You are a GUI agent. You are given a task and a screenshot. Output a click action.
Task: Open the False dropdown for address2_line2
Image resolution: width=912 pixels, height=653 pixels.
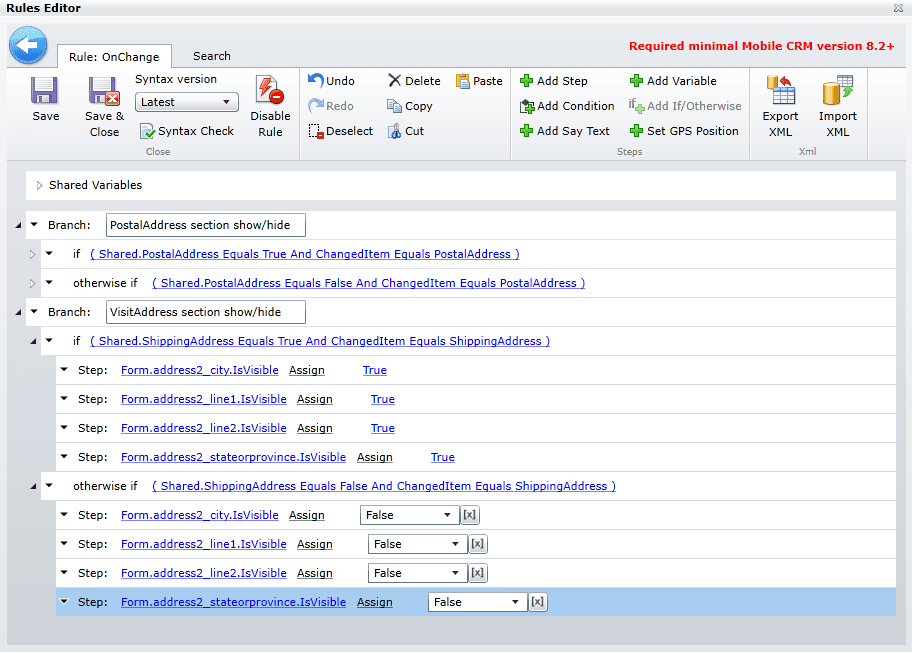tap(418, 573)
